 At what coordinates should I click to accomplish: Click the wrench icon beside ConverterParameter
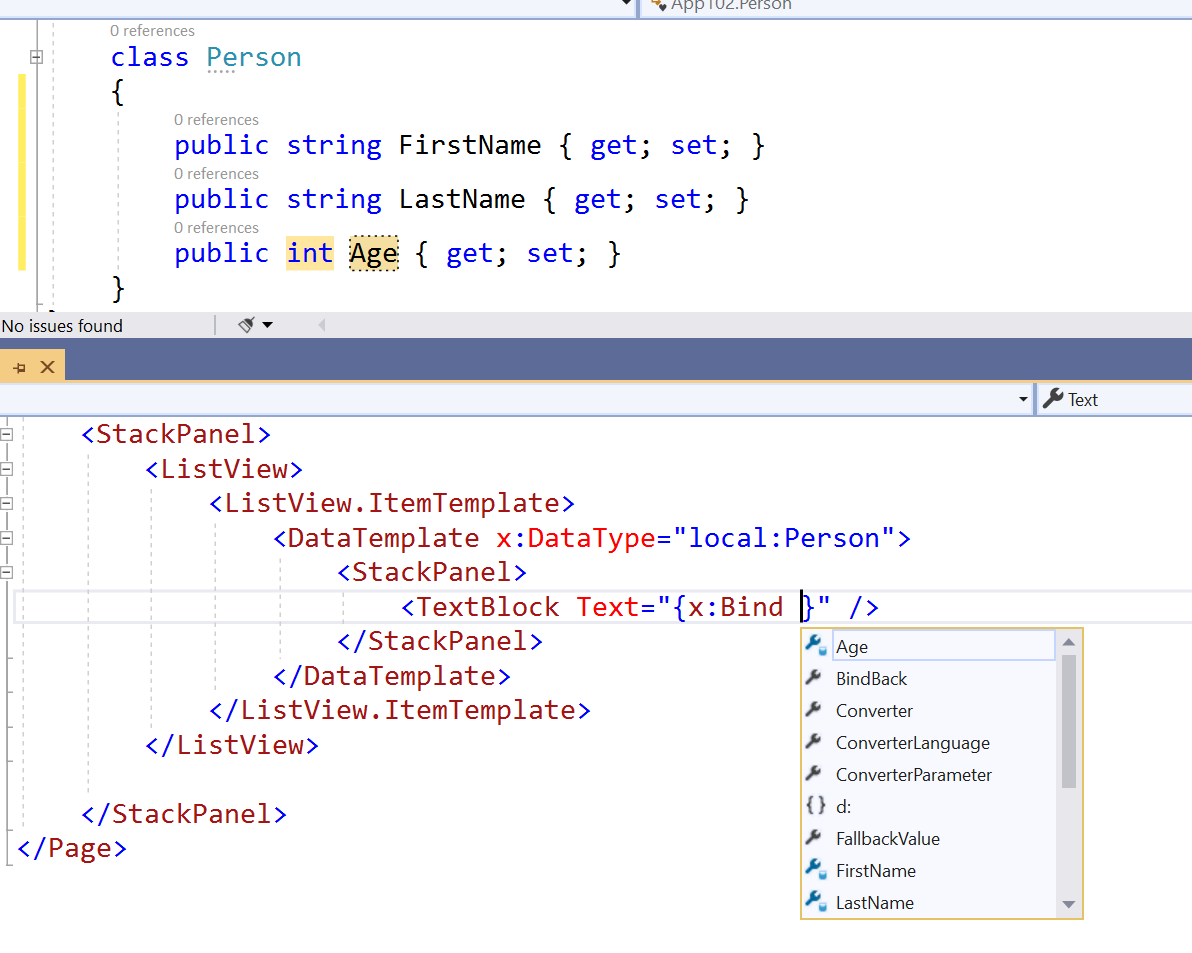pyautogui.click(x=815, y=774)
